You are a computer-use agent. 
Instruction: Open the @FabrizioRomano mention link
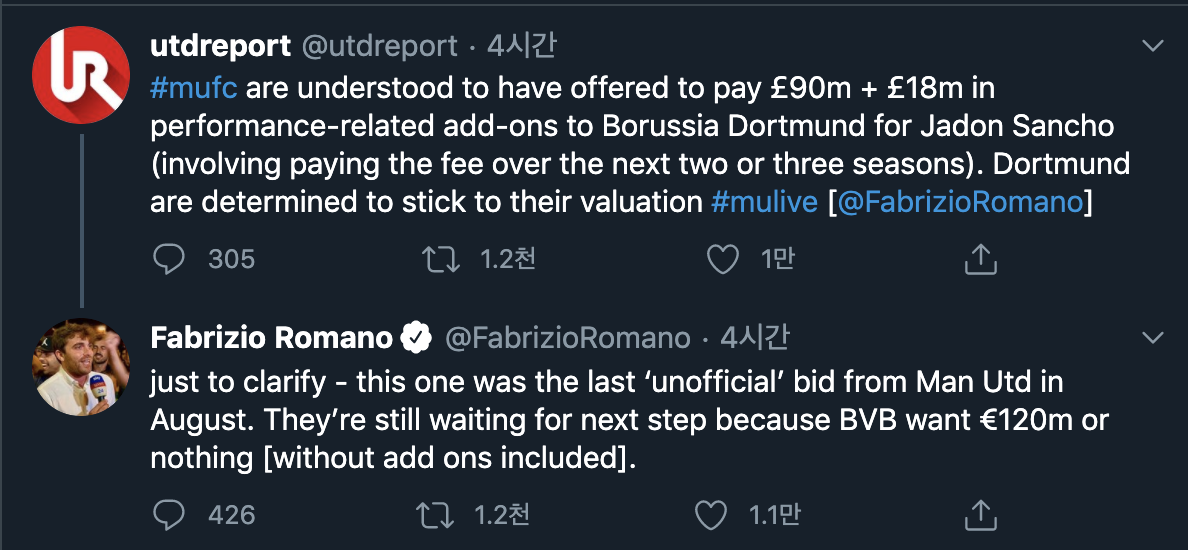click(x=960, y=202)
